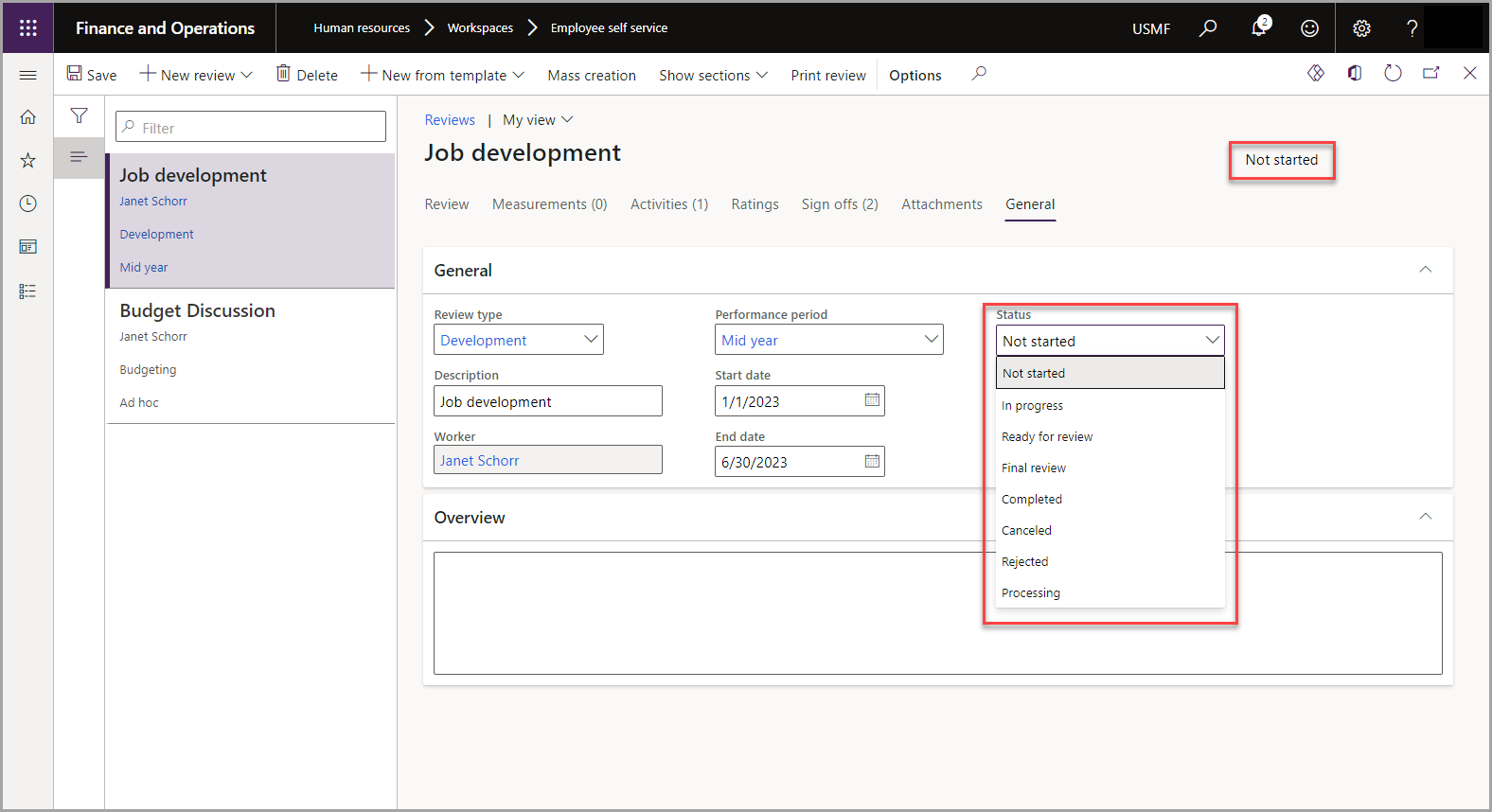Click the Power Apps diamond icon
The width and height of the screenshot is (1492, 812).
pos(1316,73)
